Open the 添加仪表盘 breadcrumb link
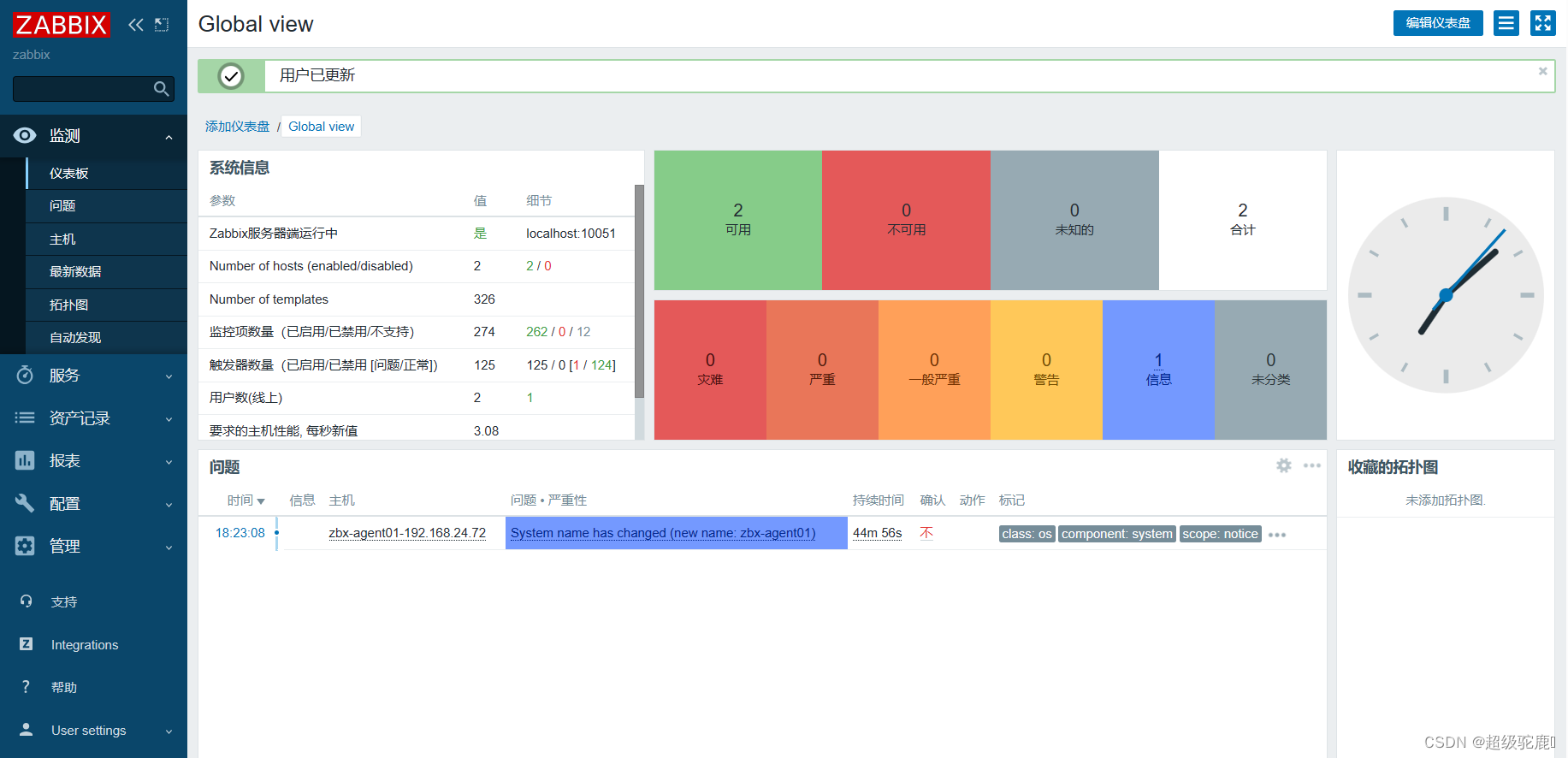1568x758 pixels. coord(237,127)
